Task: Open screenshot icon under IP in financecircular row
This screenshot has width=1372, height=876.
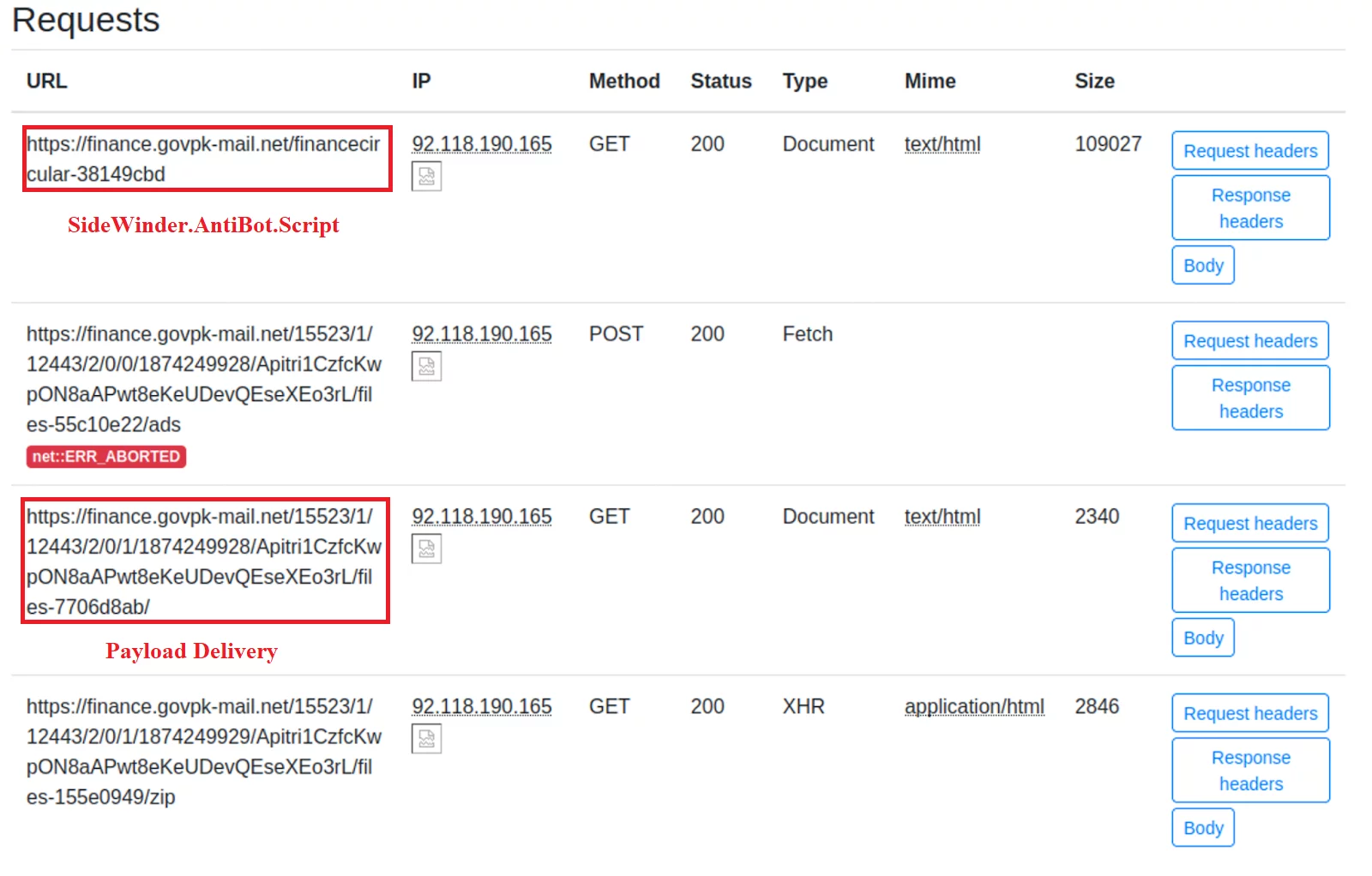Action: coord(426,177)
